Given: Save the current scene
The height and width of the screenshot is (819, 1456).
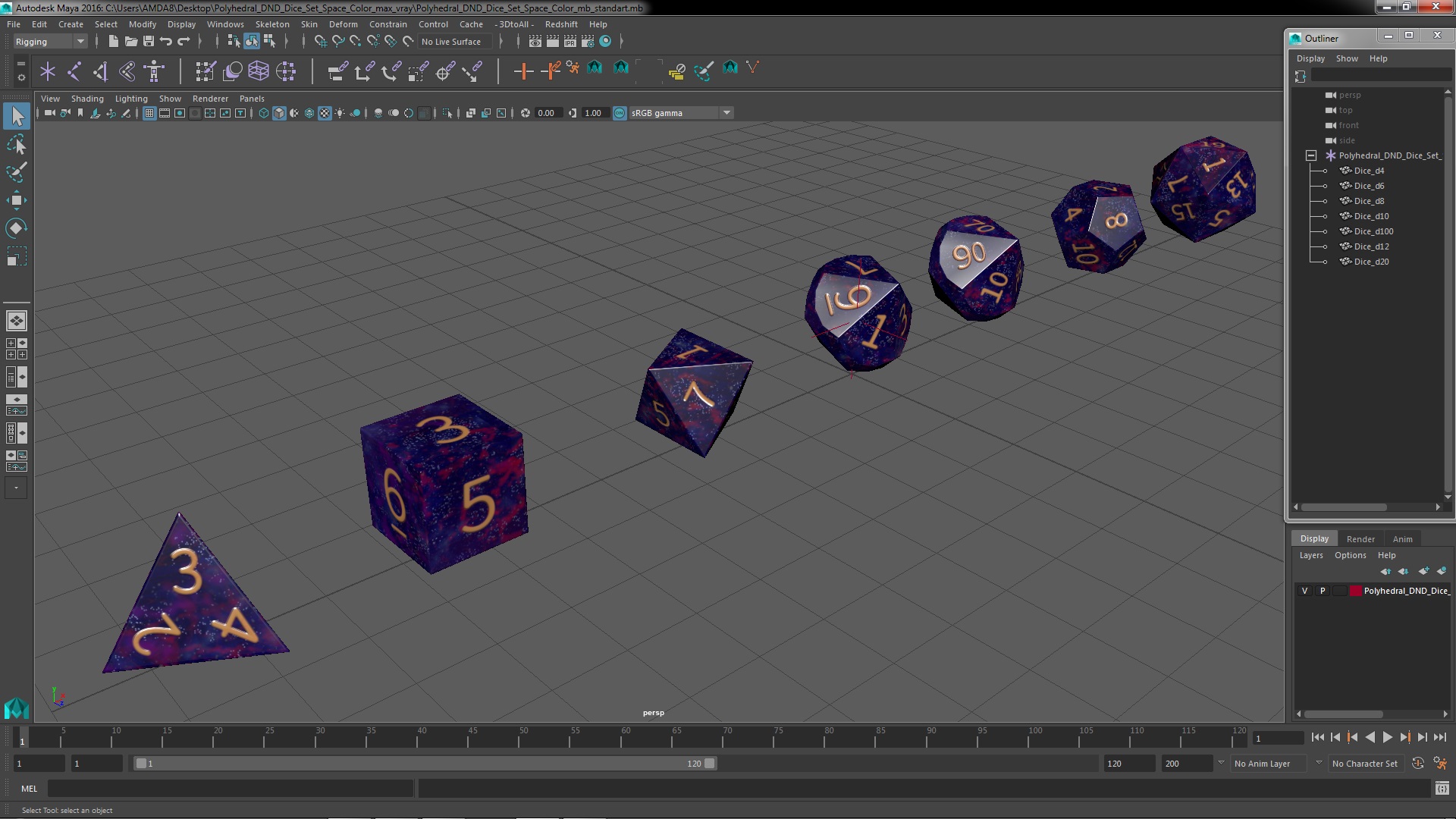Looking at the screenshot, I should pyautogui.click(x=149, y=41).
